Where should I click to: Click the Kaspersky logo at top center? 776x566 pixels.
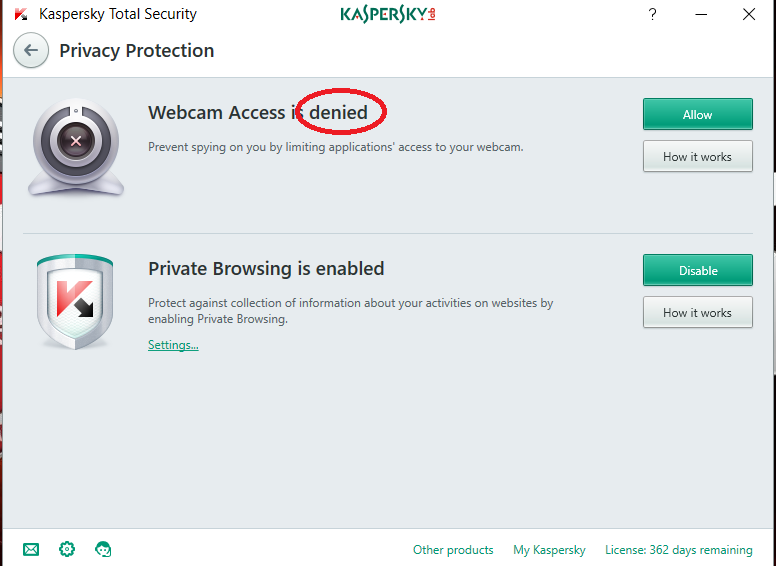pos(387,14)
